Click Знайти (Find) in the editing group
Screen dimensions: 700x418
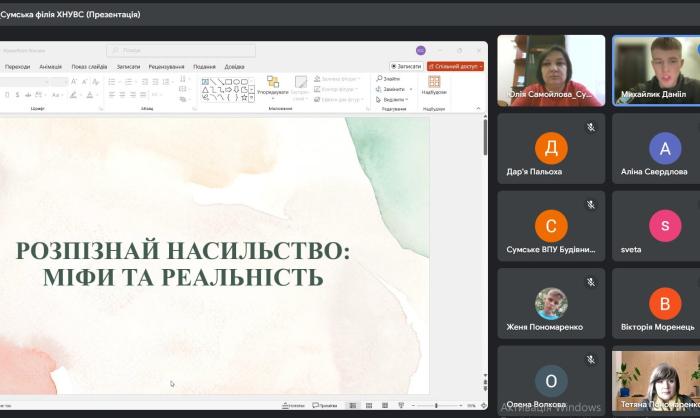390,78
